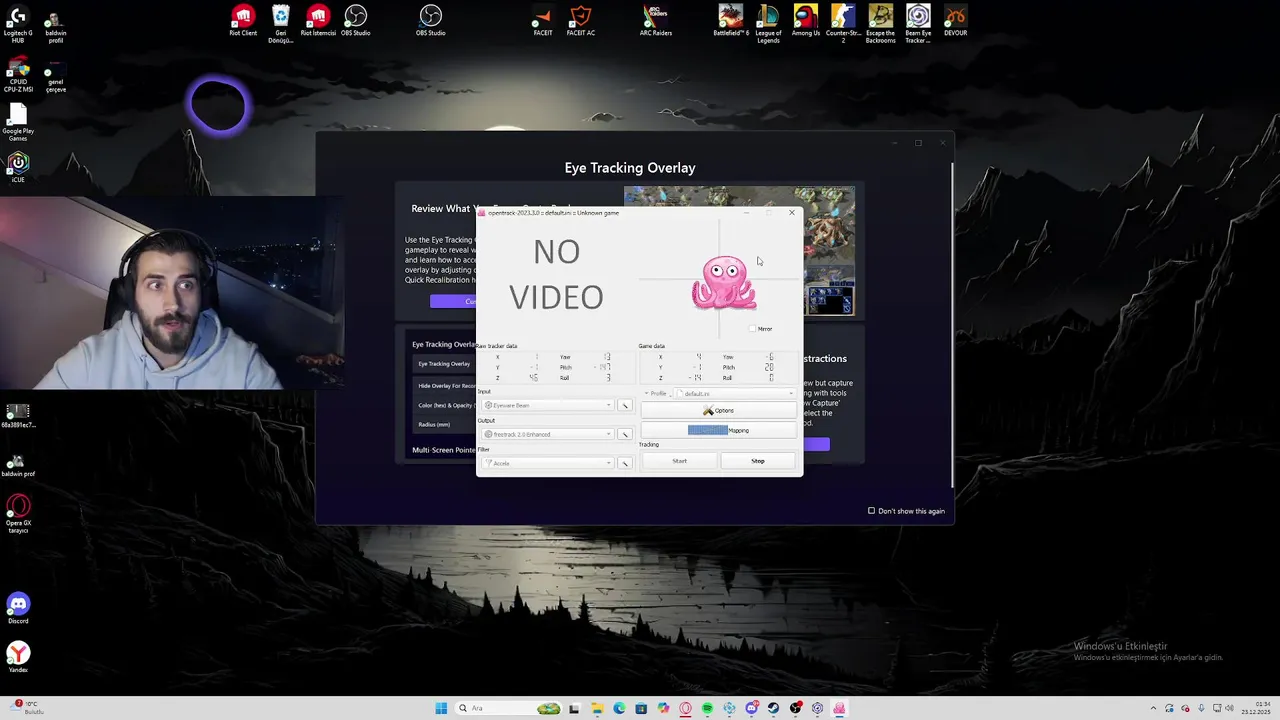Open Microsoft Edge from the taskbar
Viewport: 1280px width, 720px height.
(619, 708)
